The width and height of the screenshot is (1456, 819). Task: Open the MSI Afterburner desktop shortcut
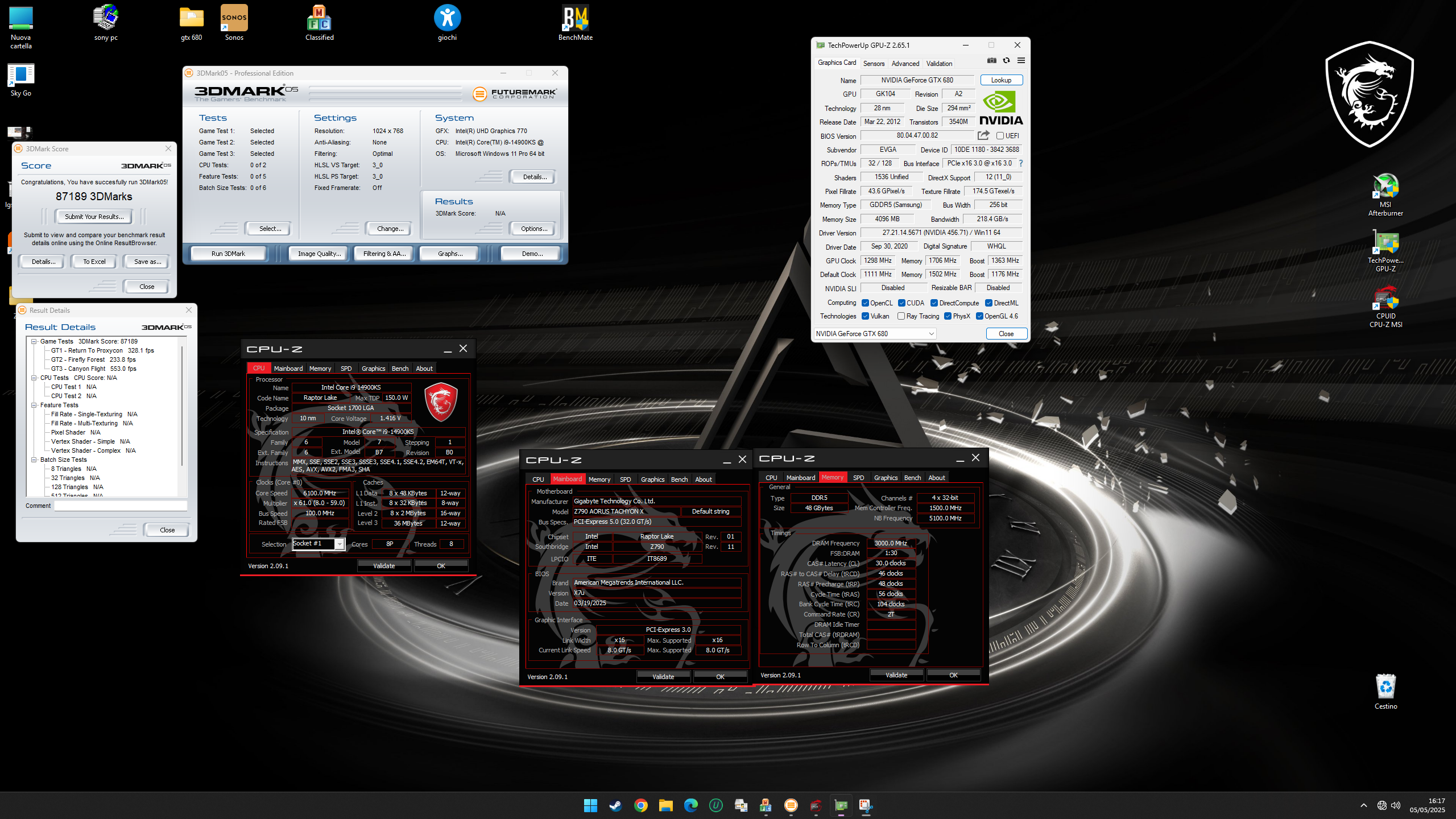(x=1385, y=195)
